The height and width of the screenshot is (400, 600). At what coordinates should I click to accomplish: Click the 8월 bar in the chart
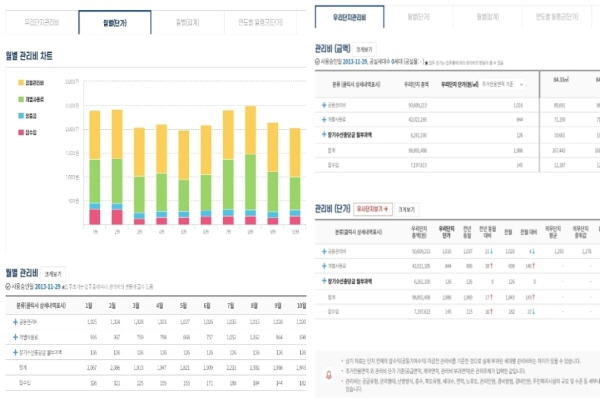pos(251,165)
